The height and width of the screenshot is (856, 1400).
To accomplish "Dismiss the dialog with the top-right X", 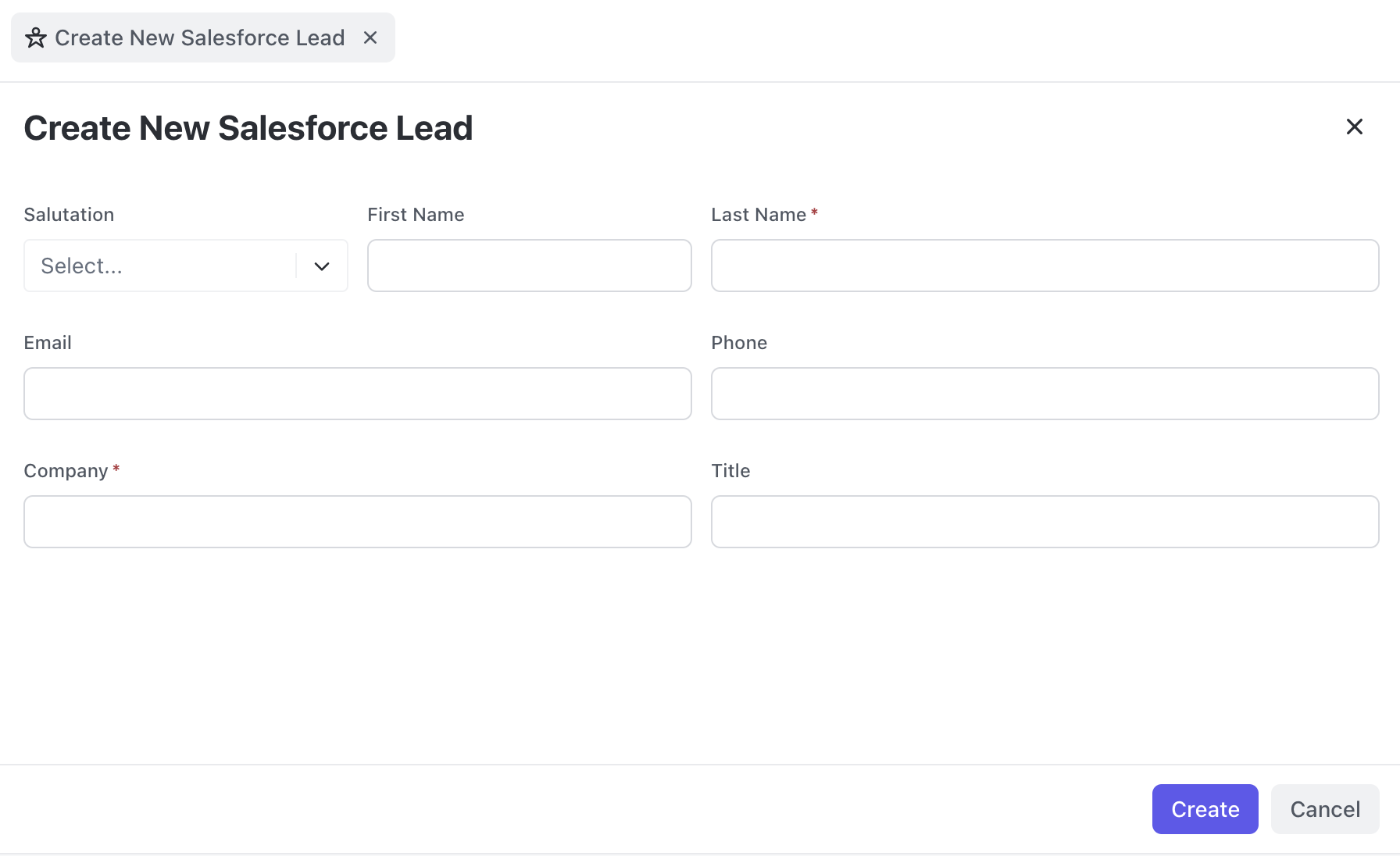I will tap(1354, 127).
